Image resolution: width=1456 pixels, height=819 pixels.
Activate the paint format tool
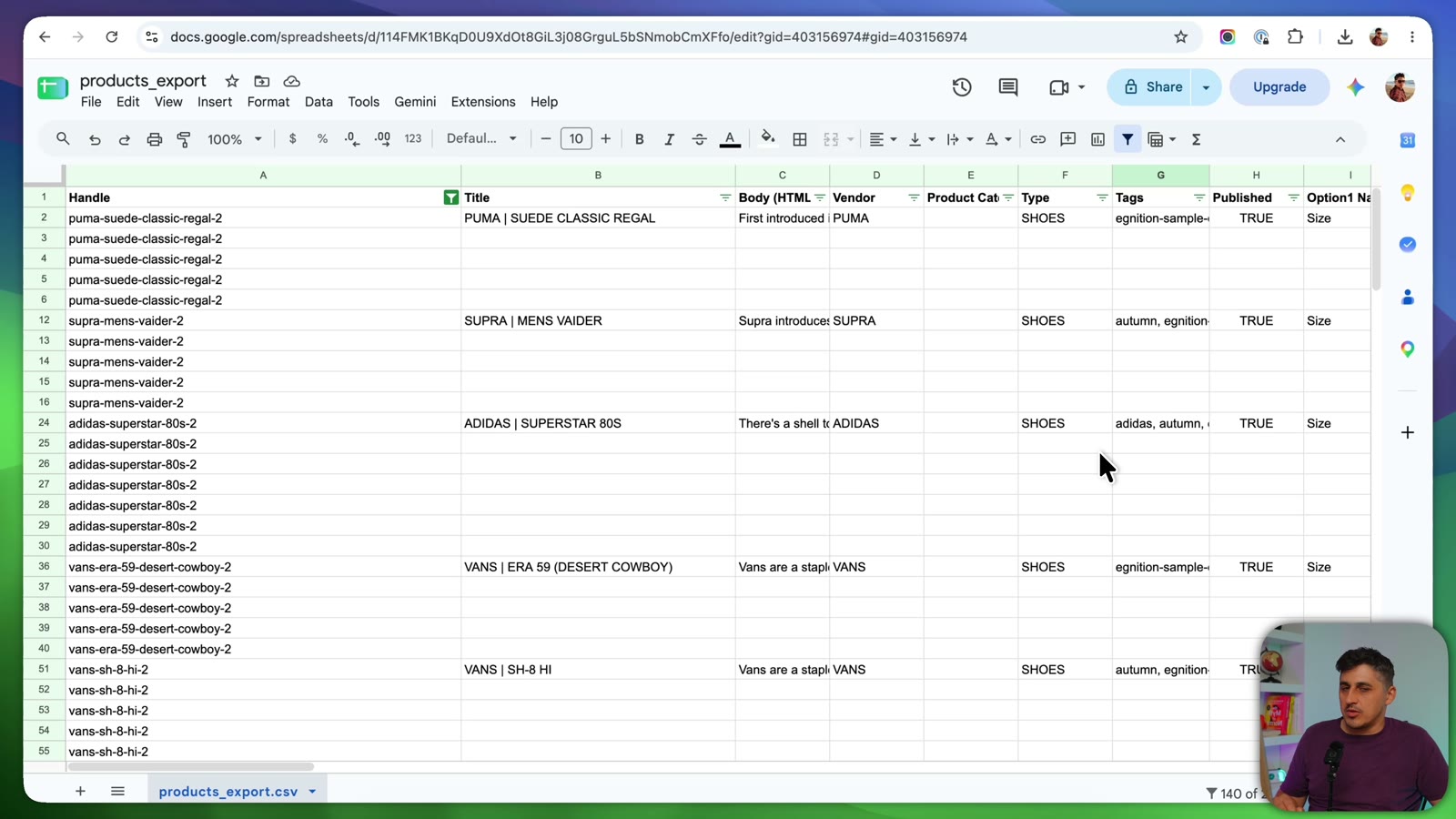coord(184,139)
